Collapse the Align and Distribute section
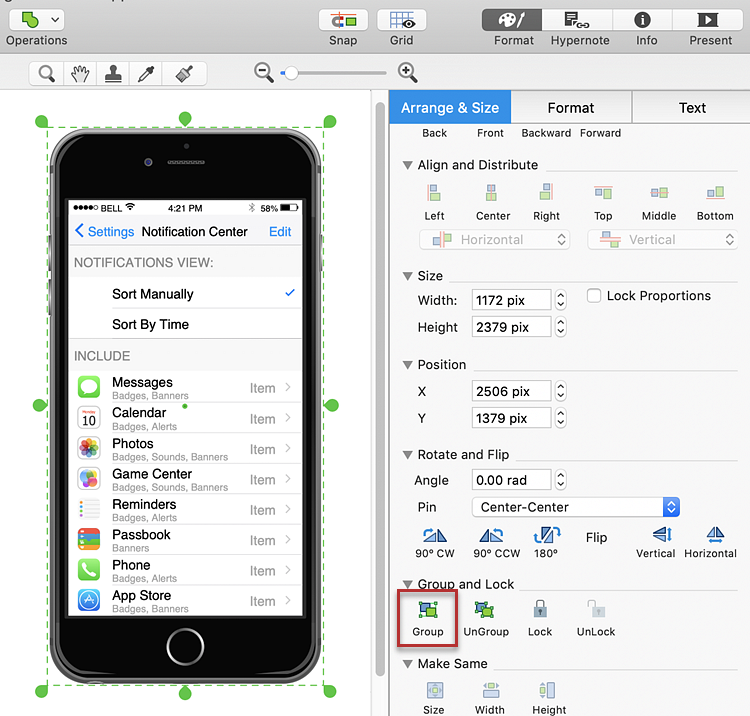Image resolution: width=750 pixels, height=716 pixels. point(408,165)
